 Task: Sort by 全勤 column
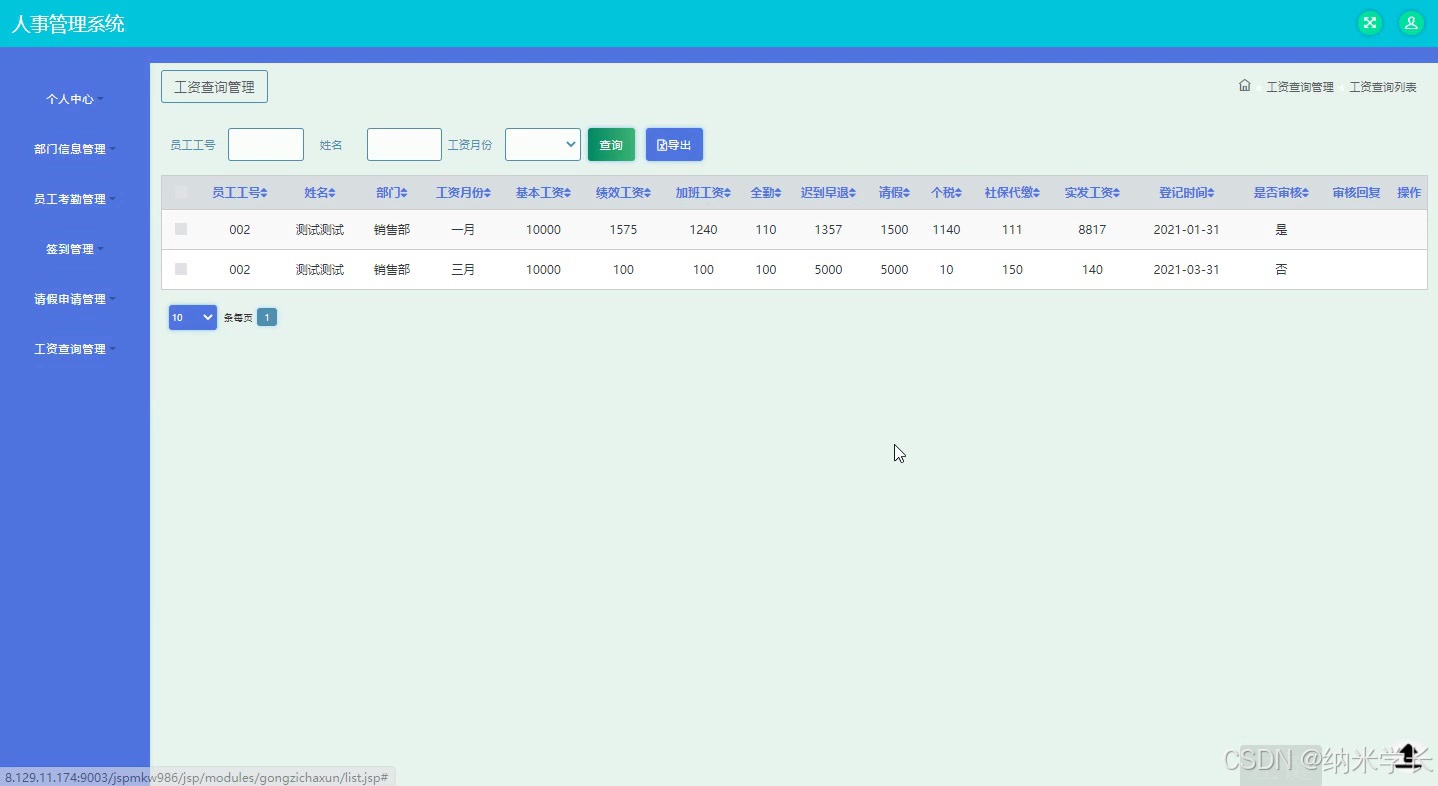766,193
